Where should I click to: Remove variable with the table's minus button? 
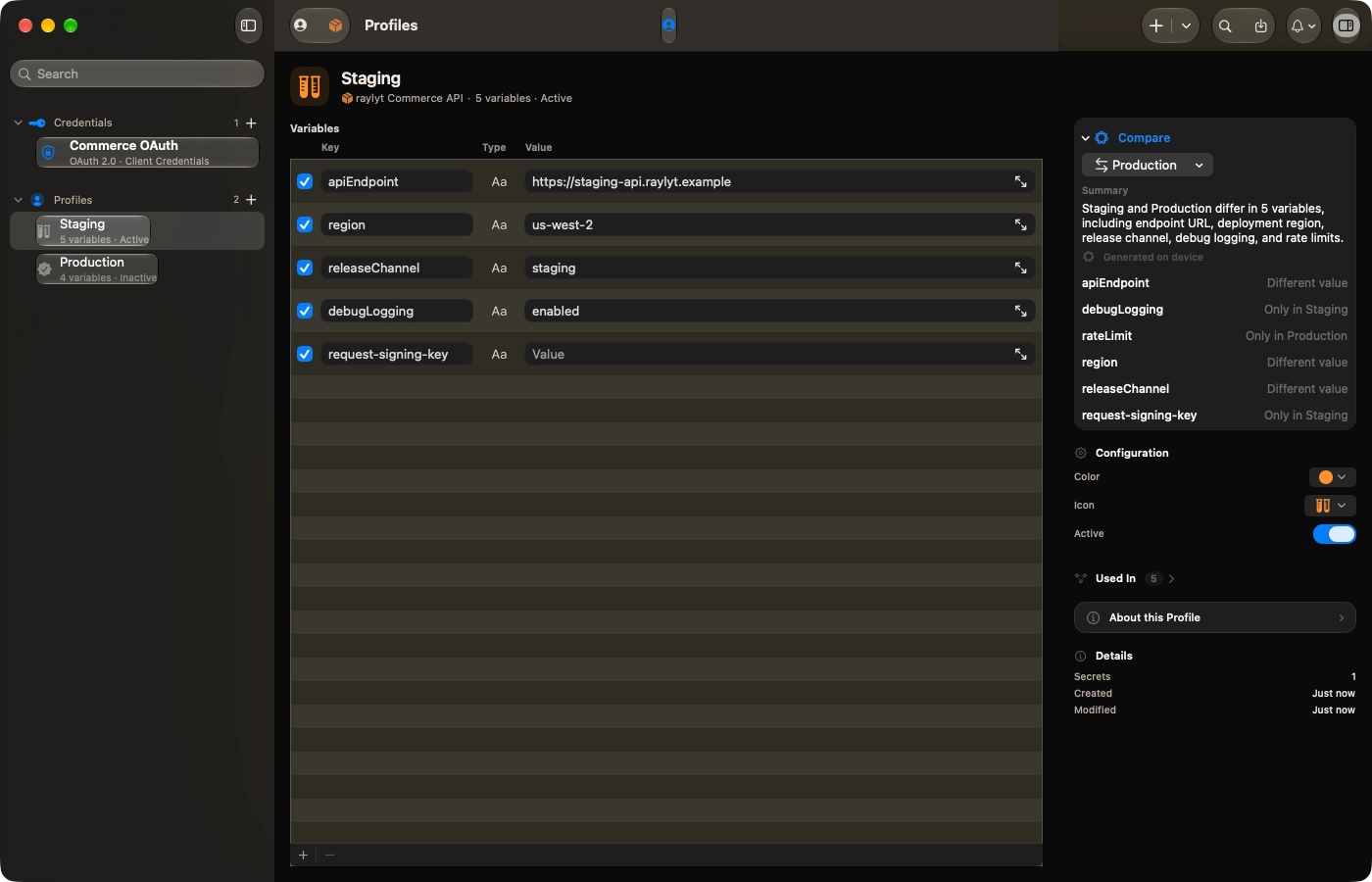[x=329, y=856]
